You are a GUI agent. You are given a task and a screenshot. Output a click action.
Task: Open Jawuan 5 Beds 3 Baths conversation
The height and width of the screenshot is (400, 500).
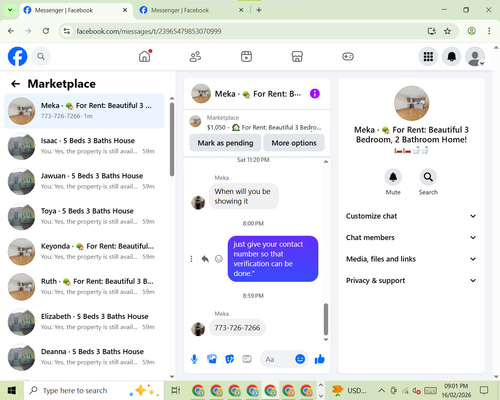click(x=84, y=181)
